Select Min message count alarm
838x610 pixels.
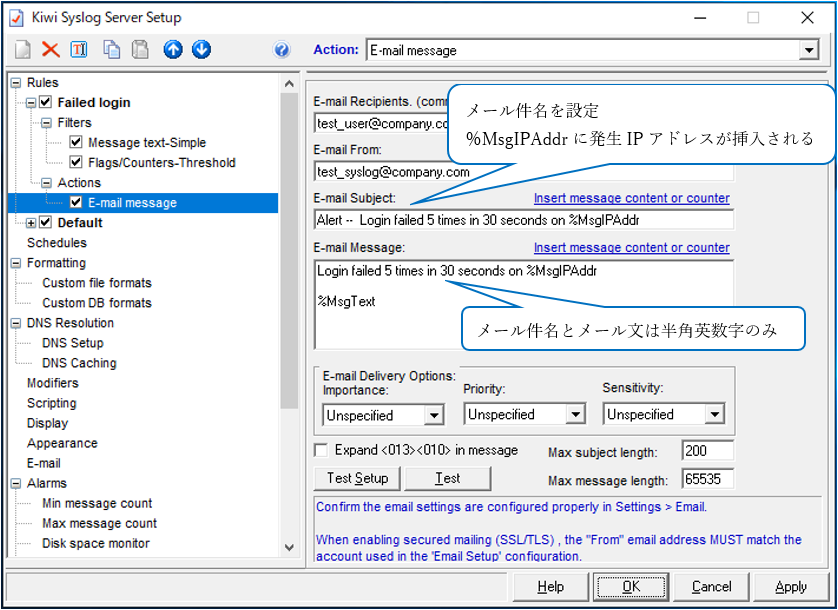[x=97, y=503]
